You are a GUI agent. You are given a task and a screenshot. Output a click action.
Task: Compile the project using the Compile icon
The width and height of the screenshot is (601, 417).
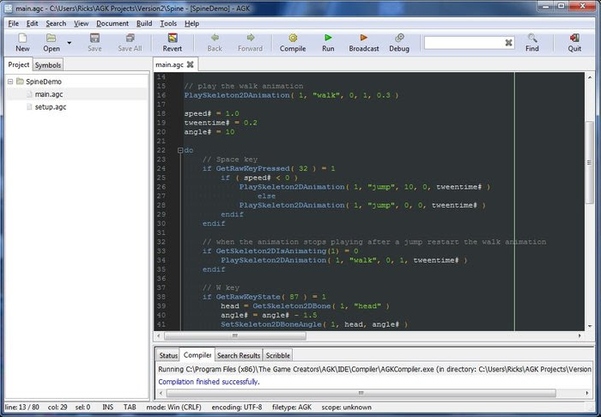point(293,38)
